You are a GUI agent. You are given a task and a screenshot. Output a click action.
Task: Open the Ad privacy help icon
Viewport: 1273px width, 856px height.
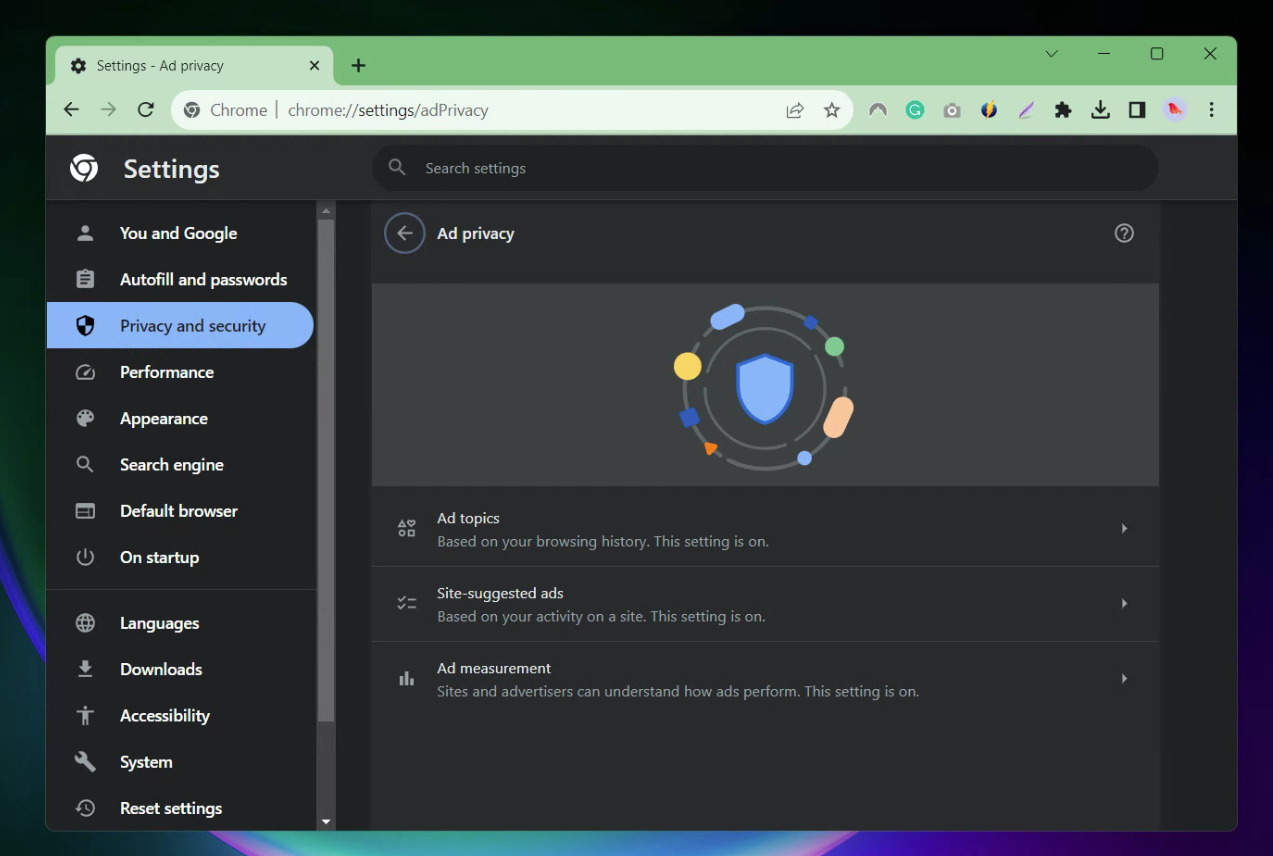point(1124,233)
